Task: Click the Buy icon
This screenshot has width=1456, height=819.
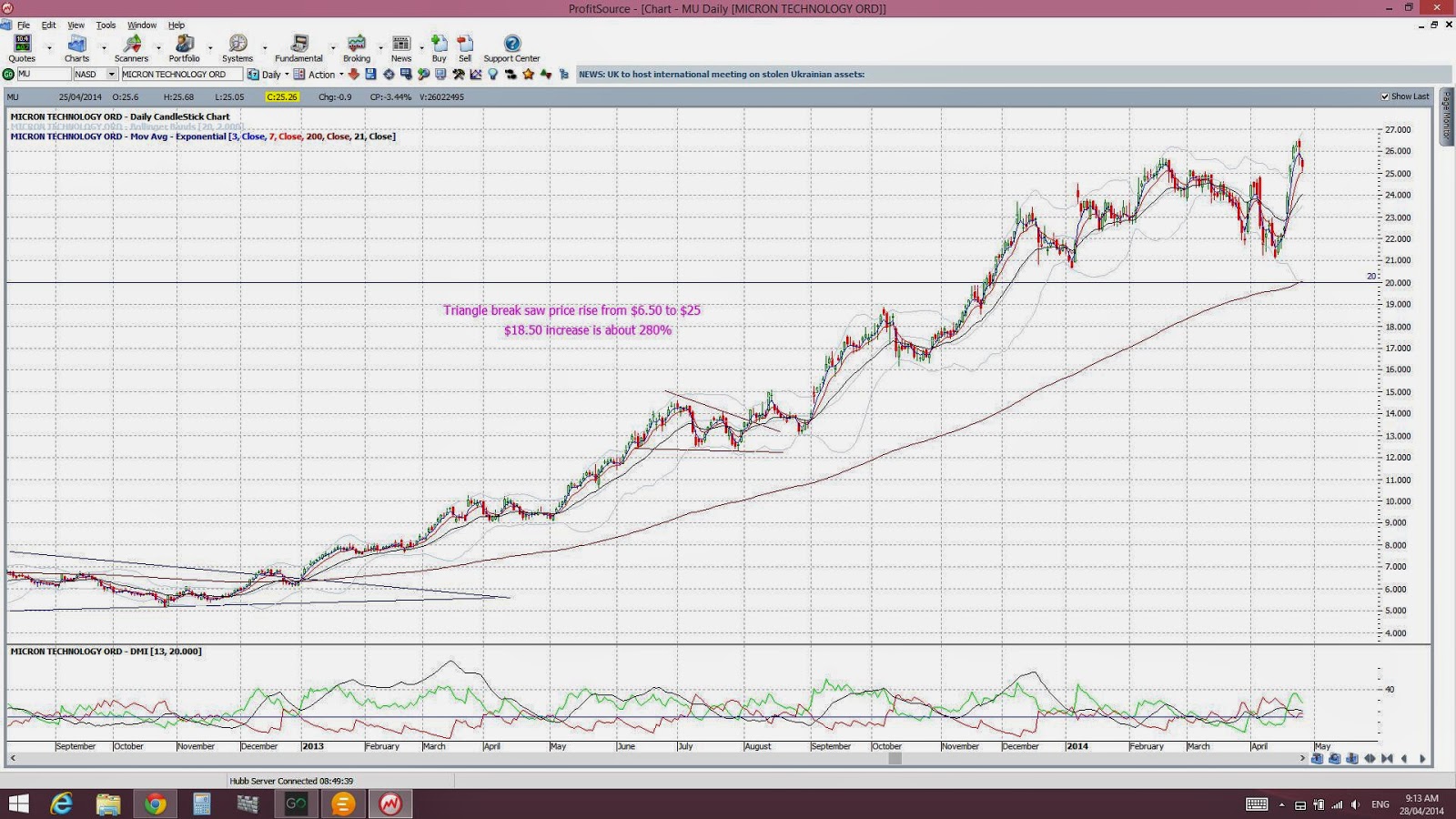Action: (439, 49)
